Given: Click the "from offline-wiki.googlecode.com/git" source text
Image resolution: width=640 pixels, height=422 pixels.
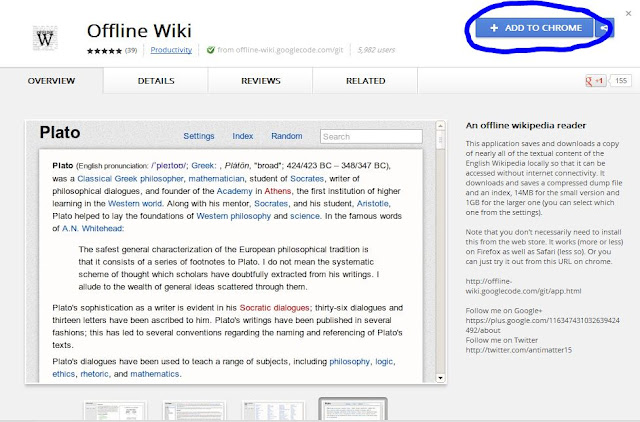Looking at the screenshot, I should (280, 50).
